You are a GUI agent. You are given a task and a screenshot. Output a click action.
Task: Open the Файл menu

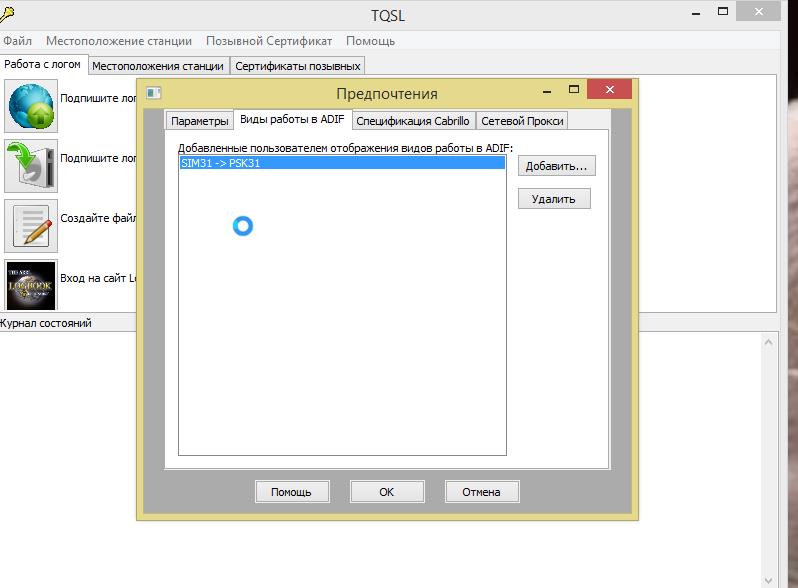click(17, 41)
